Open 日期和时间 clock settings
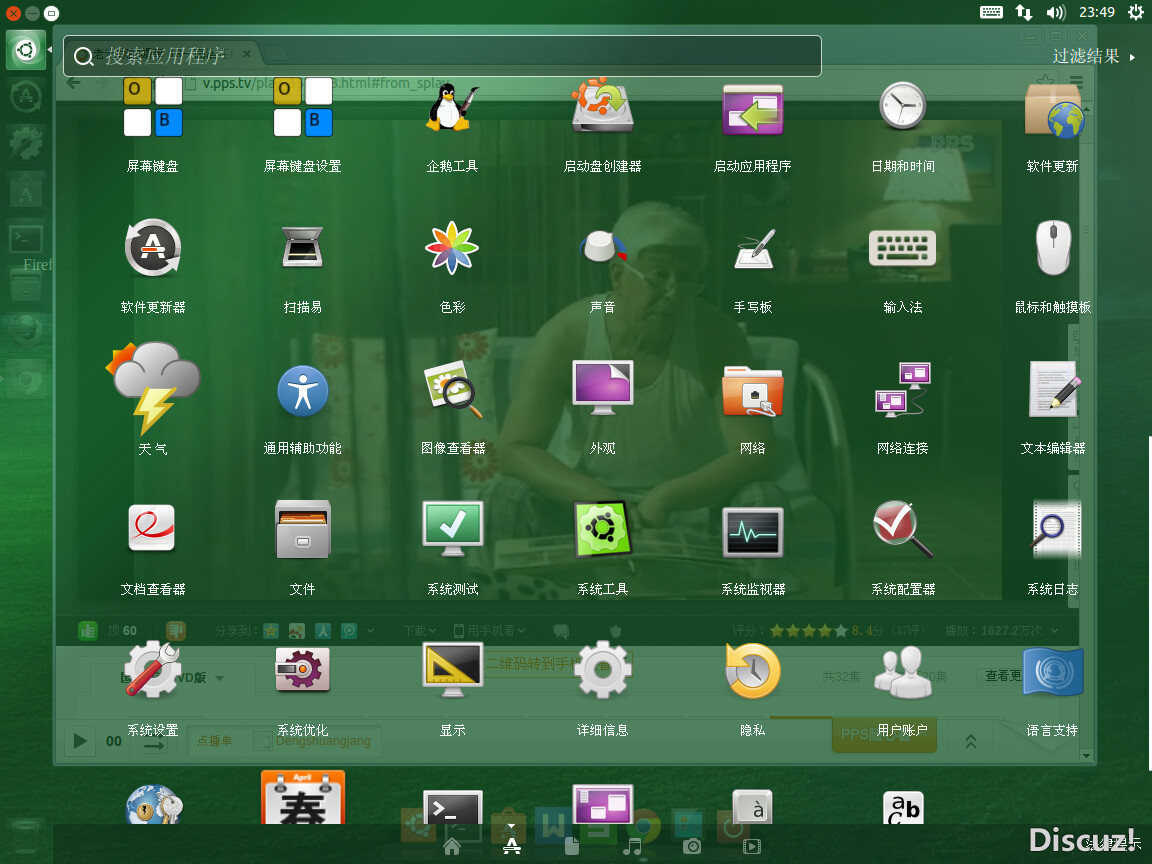Image resolution: width=1152 pixels, height=864 pixels. (902, 107)
